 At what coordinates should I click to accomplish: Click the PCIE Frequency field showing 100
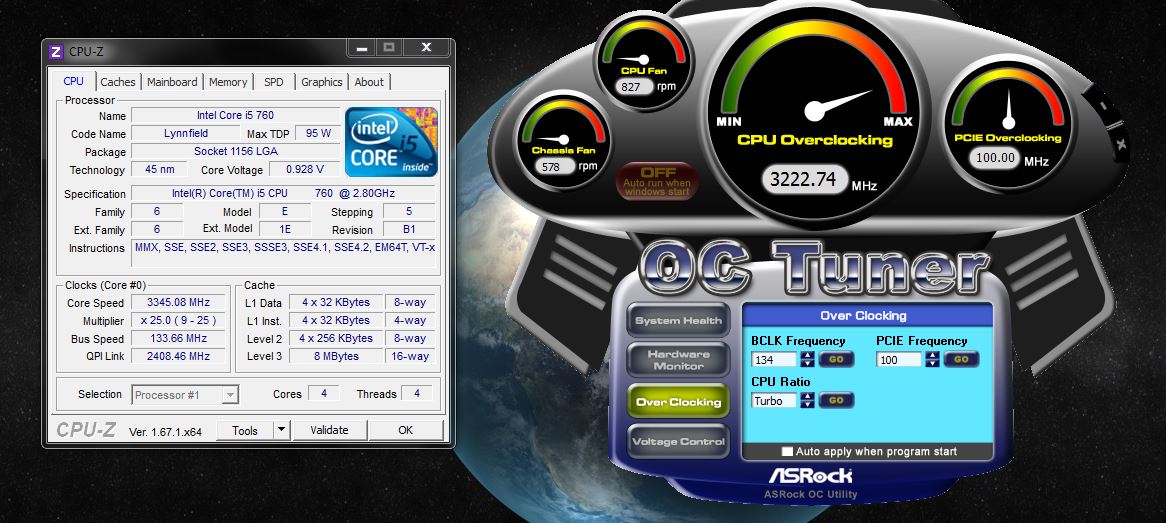(x=899, y=359)
